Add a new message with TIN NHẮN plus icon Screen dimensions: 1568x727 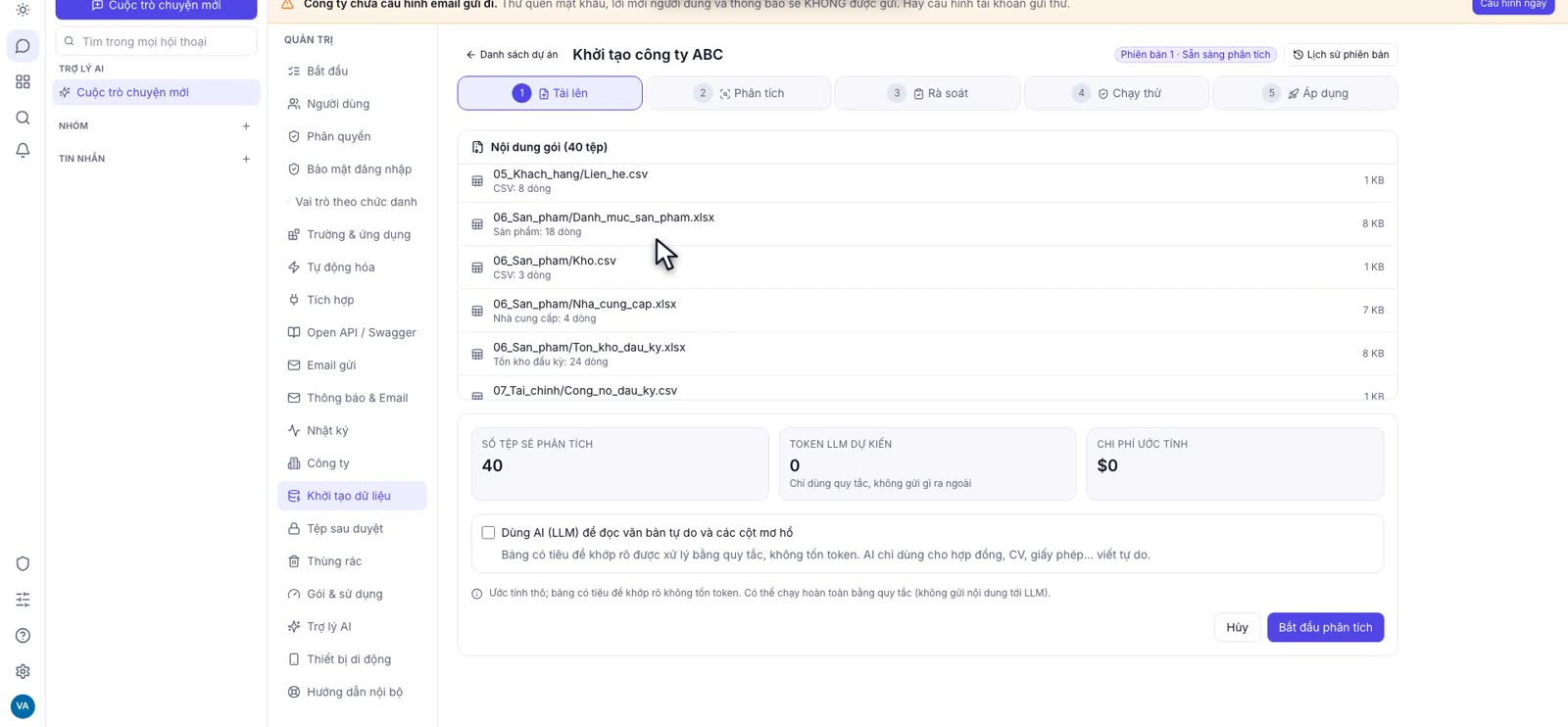[x=246, y=159]
